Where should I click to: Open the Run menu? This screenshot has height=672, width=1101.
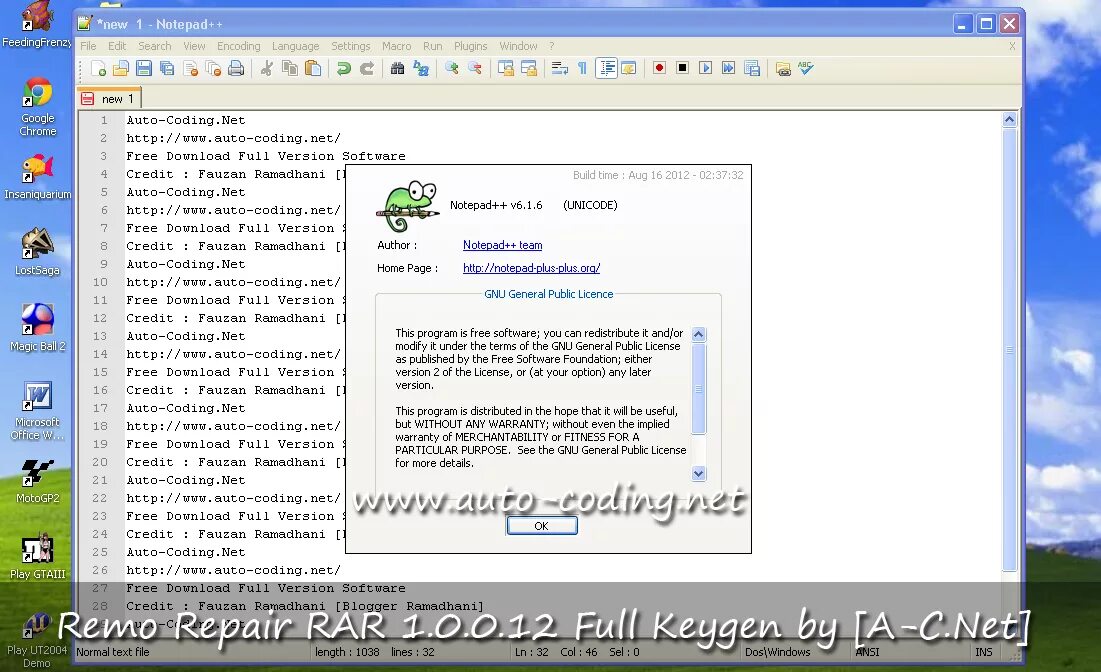pos(433,46)
